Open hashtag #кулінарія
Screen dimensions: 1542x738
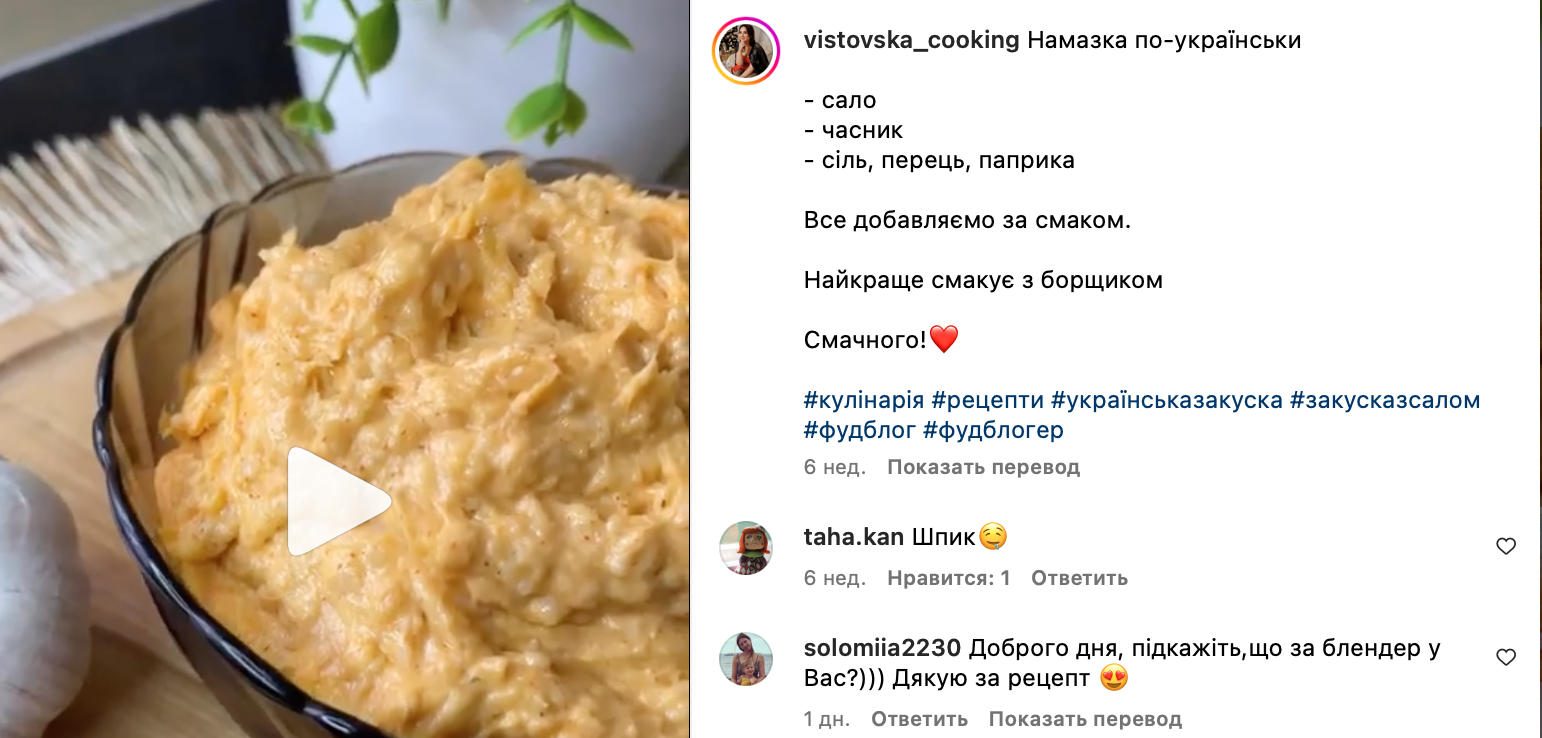pyautogui.click(x=864, y=400)
